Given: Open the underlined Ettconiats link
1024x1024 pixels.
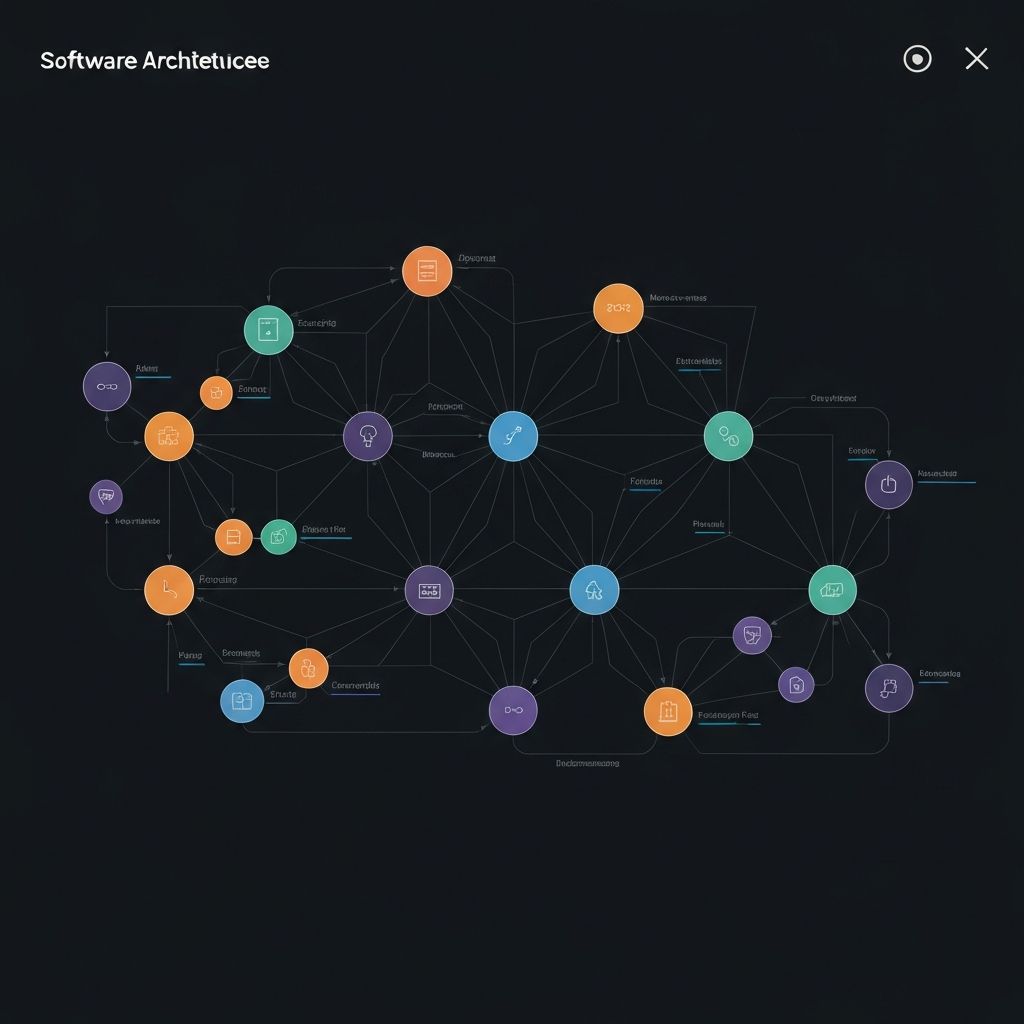Looking at the screenshot, I should (697, 363).
